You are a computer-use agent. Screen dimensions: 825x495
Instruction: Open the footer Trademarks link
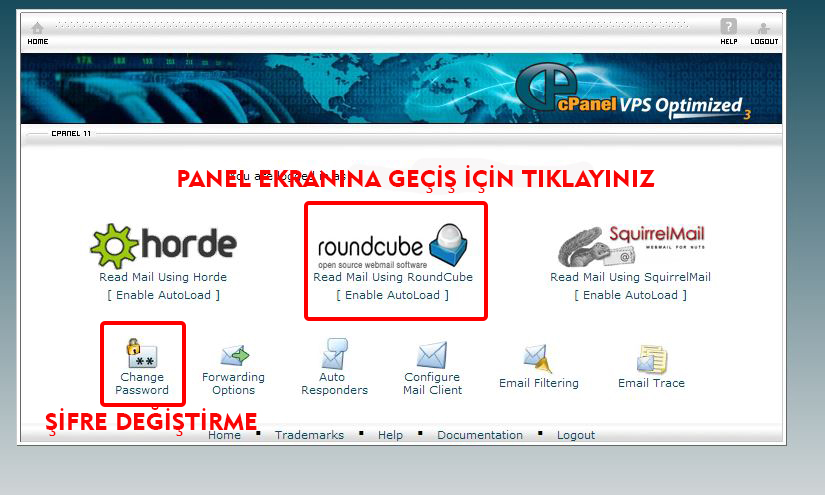tap(309, 435)
